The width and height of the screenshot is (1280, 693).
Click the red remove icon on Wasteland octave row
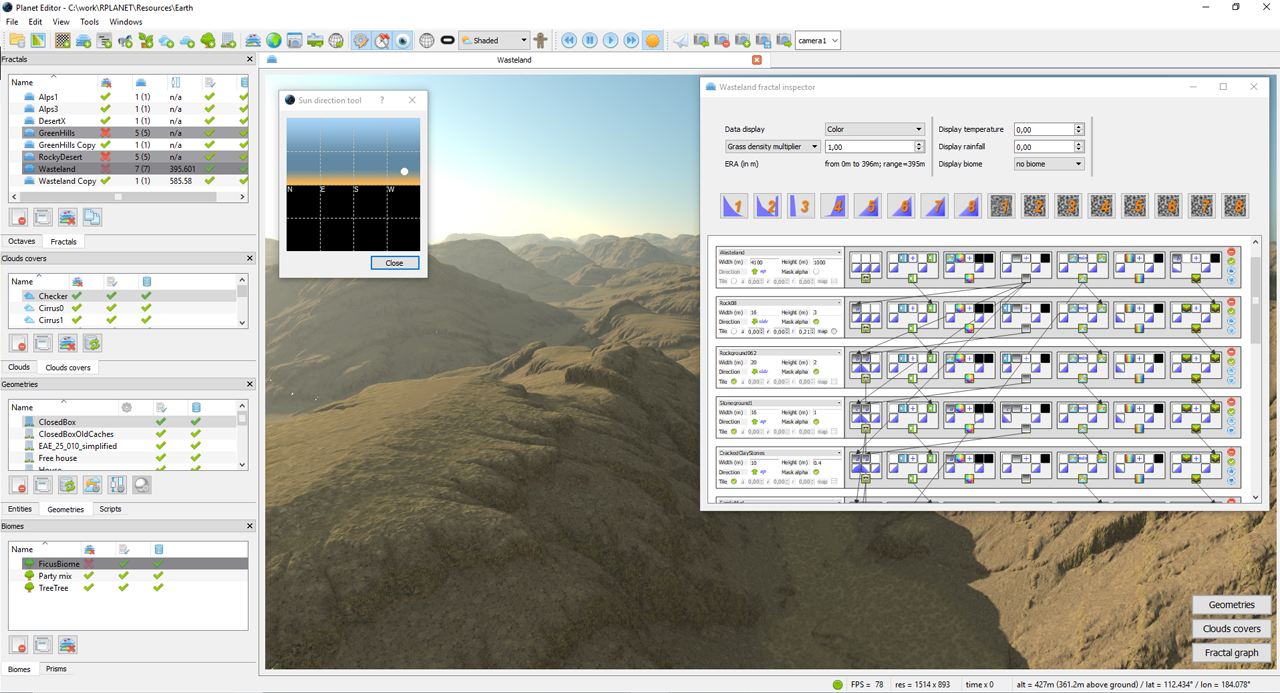[1231, 252]
